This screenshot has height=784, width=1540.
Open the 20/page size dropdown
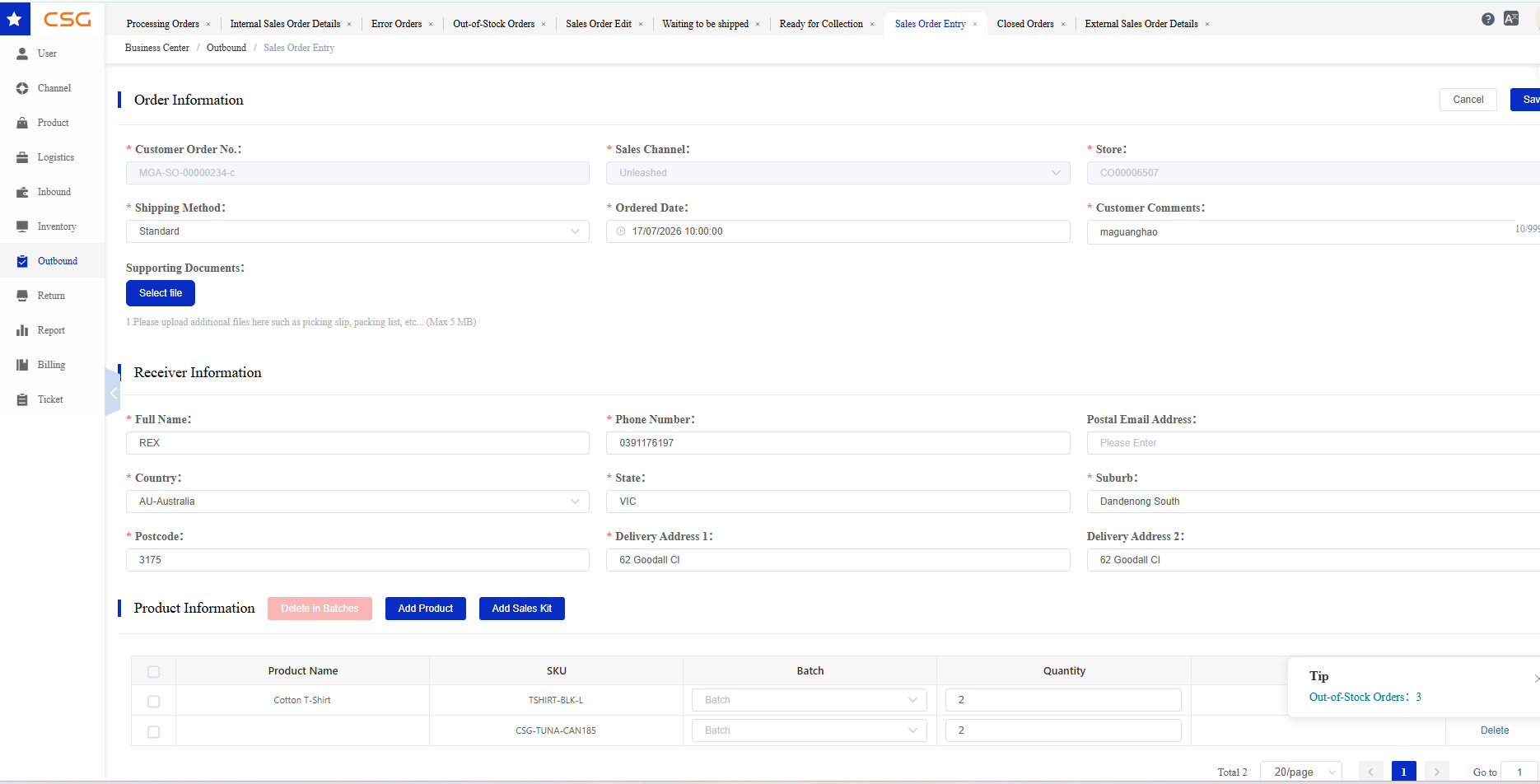[x=1301, y=772]
